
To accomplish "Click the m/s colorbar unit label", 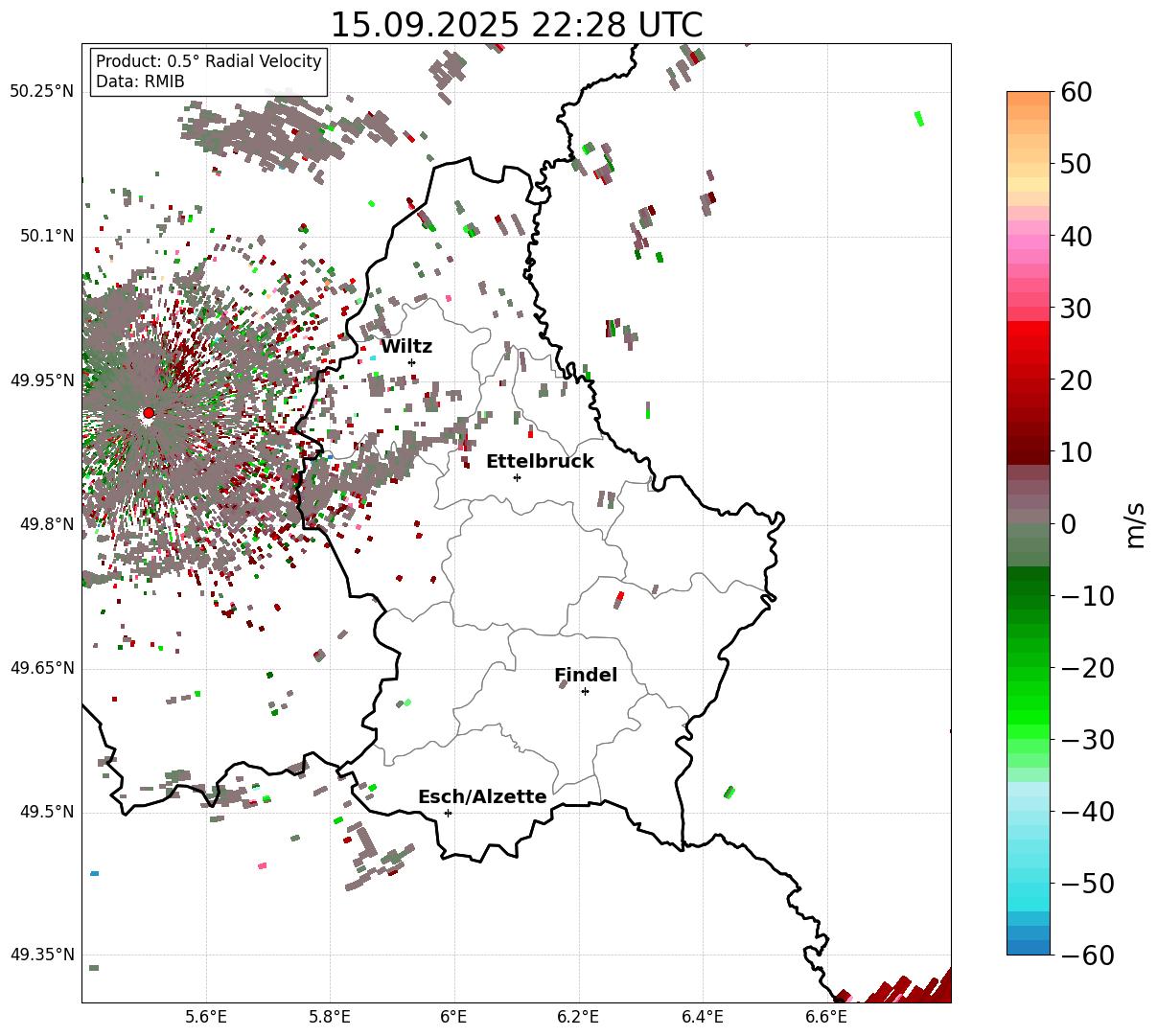I will 1136,524.
